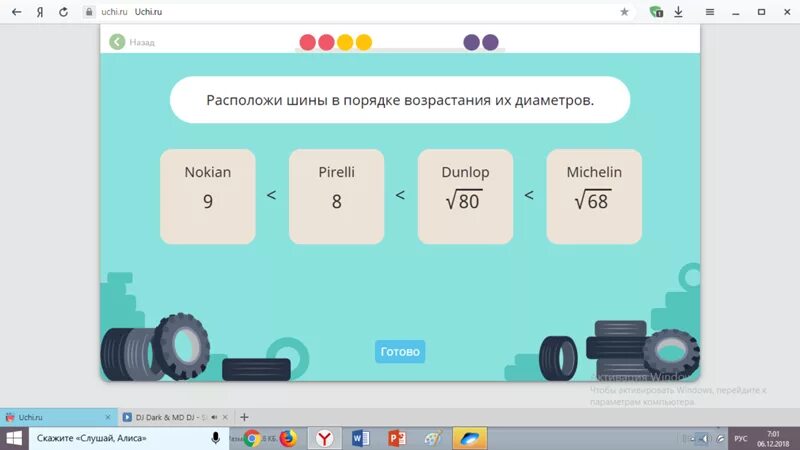This screenshot has width=800, height=450.
Task: Click the second red progress dot
Action: coord(326,42)
